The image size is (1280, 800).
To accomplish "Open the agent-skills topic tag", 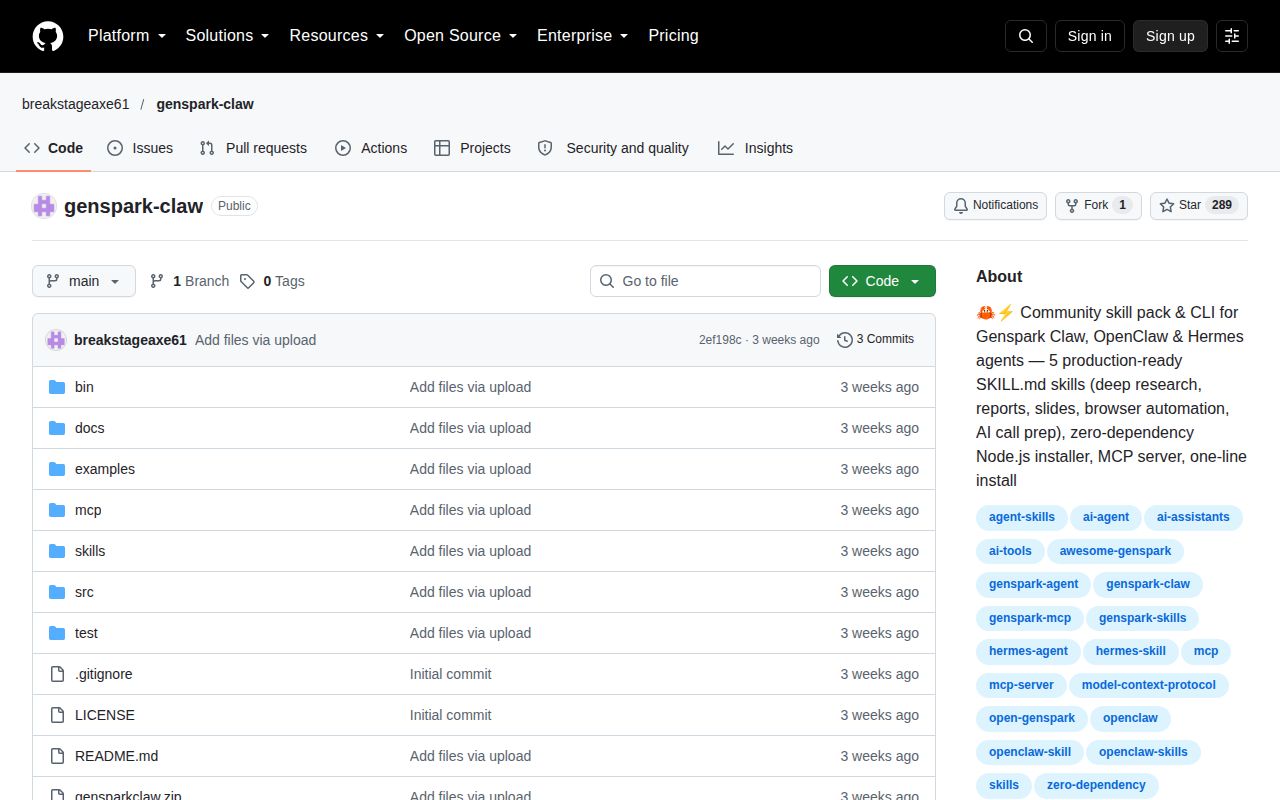I will 1022,517.
